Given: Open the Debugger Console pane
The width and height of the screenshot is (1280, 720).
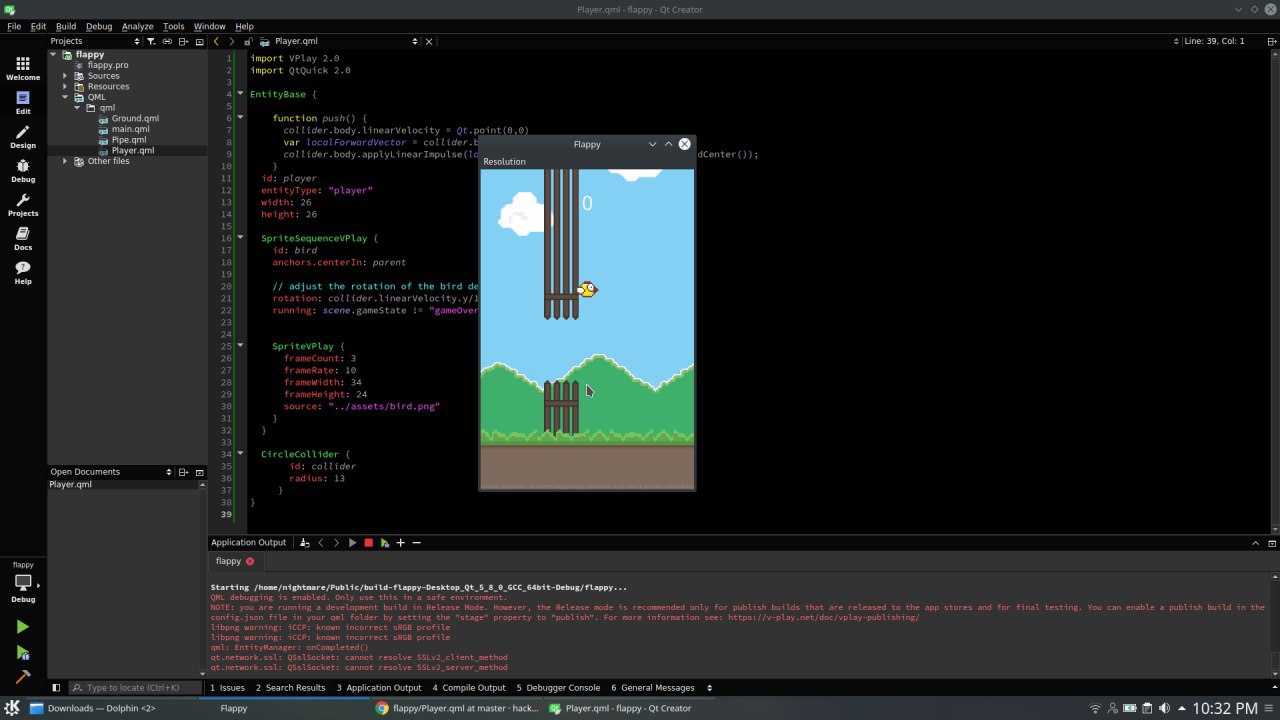Looking at the screenshot, I should click(x=558, y=688).
